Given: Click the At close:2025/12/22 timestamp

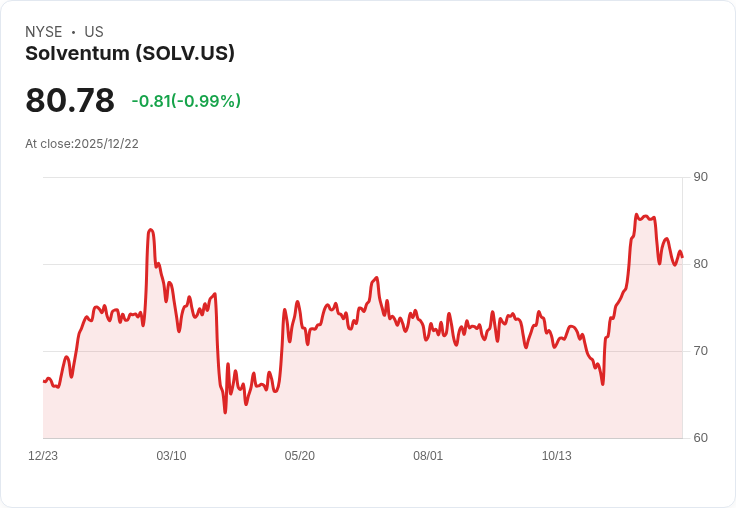Looking at the screenshot, I should [82, 144].
